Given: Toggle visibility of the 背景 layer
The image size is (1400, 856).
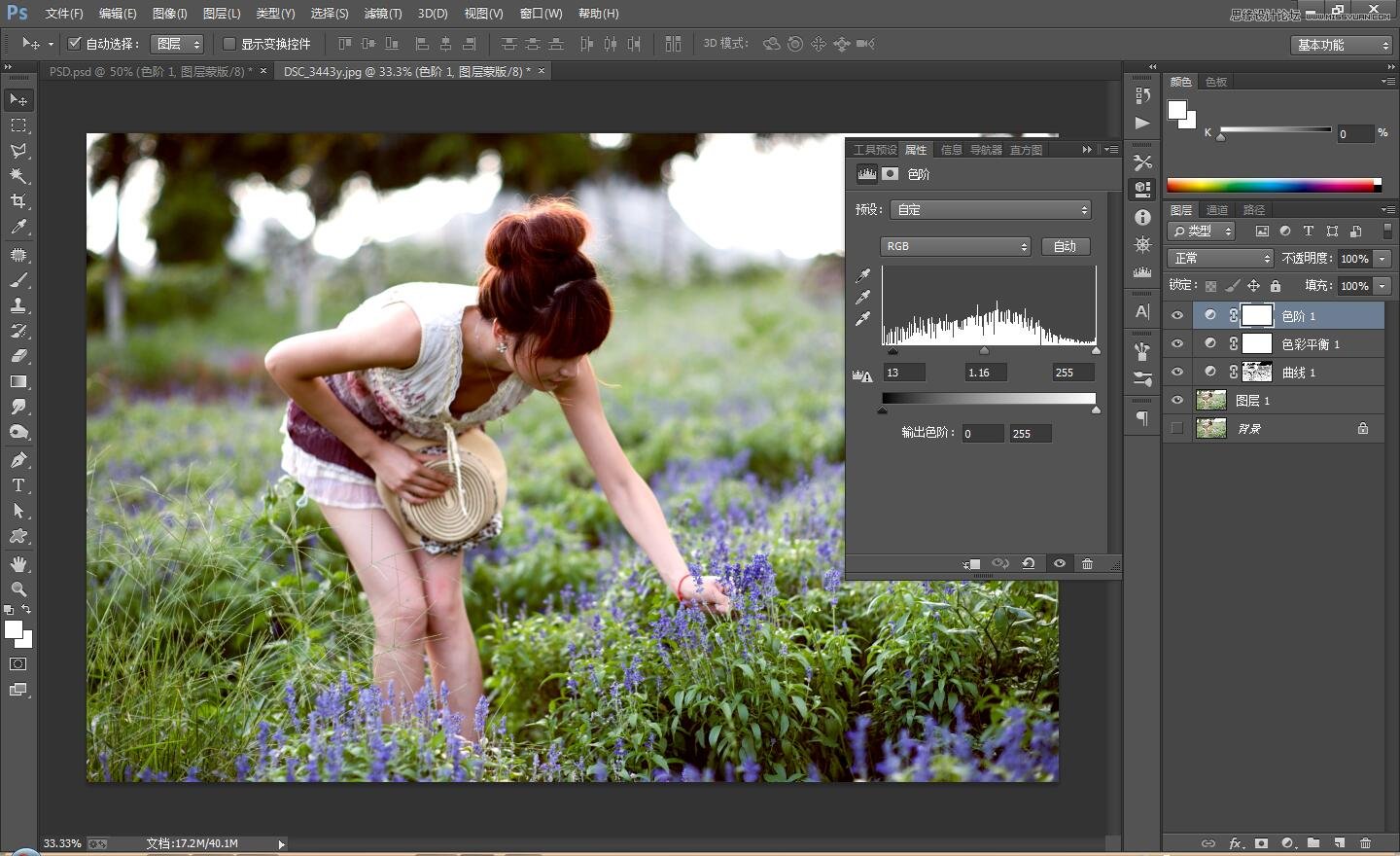Looking at the screenshot, I should [1177, 428].
